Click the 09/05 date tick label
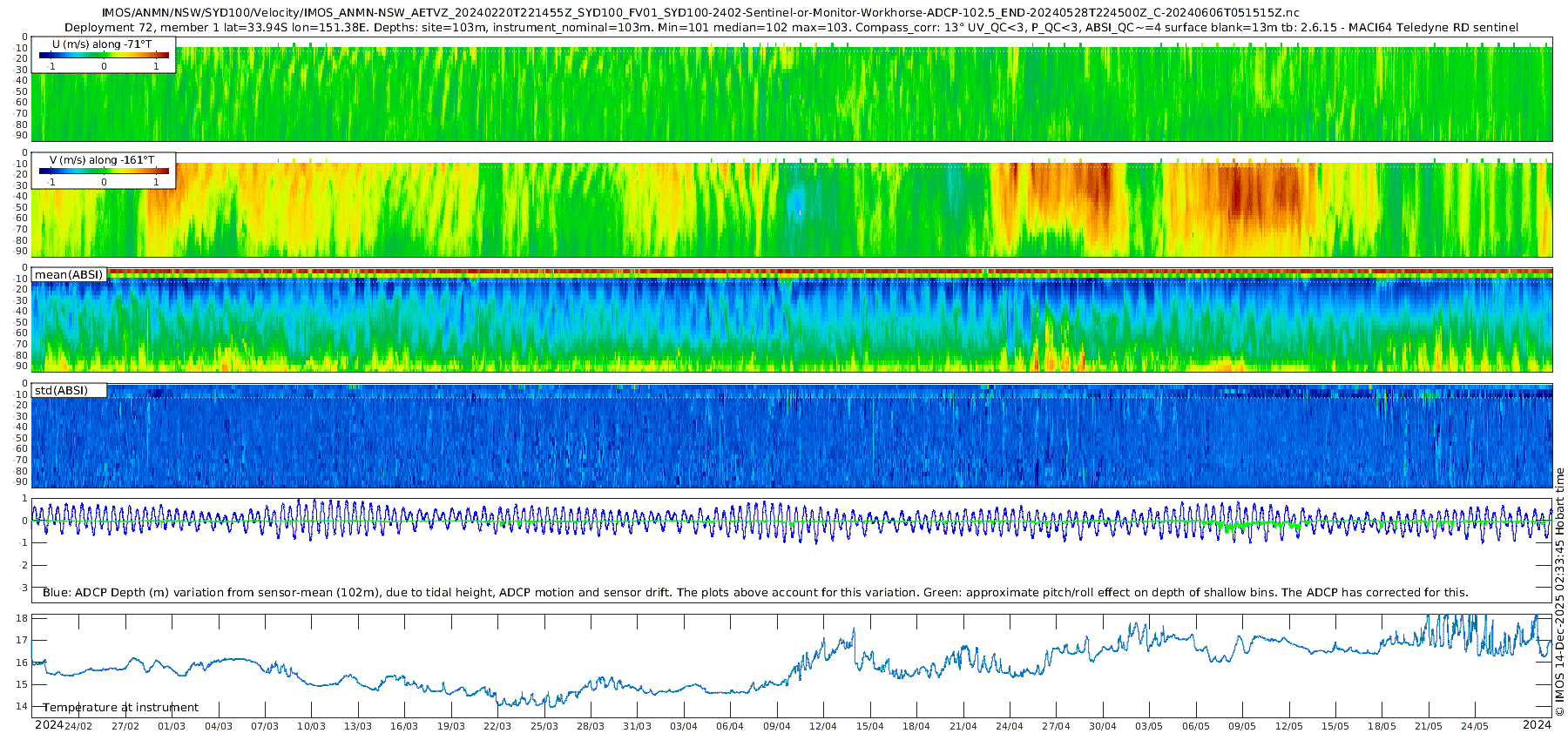Image resolution: width=1568 pixels, height=740 pixels. 1242,727
